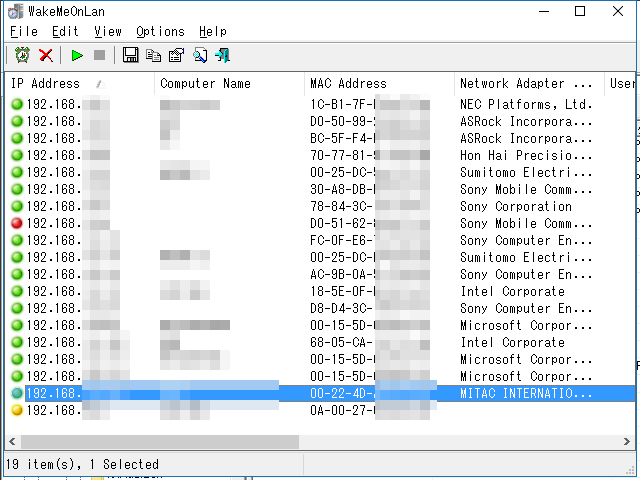The width and height of the screenshot is (640, 480).
Task: Select the row with MAC 18-5E-0F Intel Corporate
Action: point(320,291)
